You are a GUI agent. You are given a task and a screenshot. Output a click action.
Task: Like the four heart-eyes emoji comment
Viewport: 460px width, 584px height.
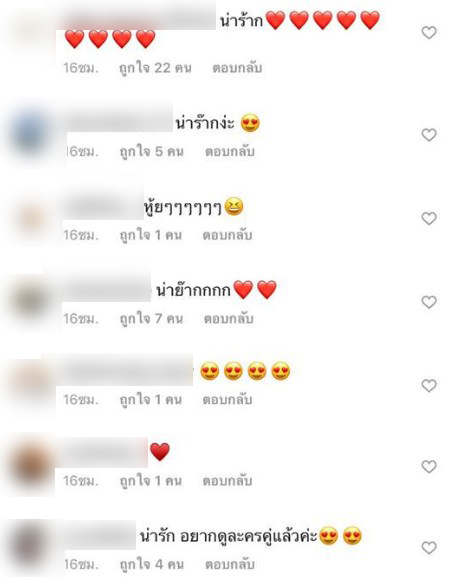tap(429, 385)
